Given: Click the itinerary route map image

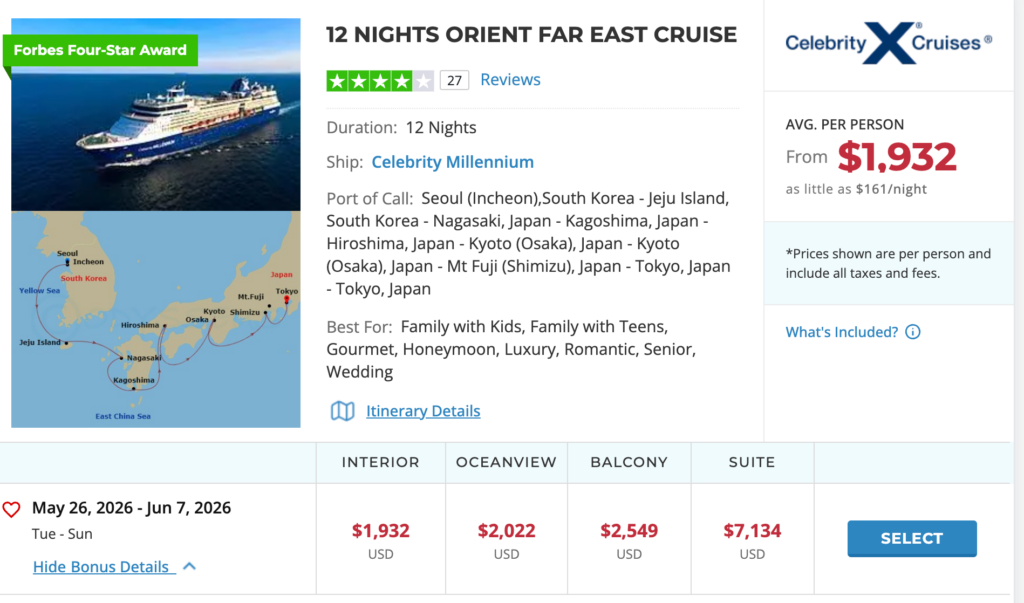Looking at the screenshot, I should (x=156, y=319).
